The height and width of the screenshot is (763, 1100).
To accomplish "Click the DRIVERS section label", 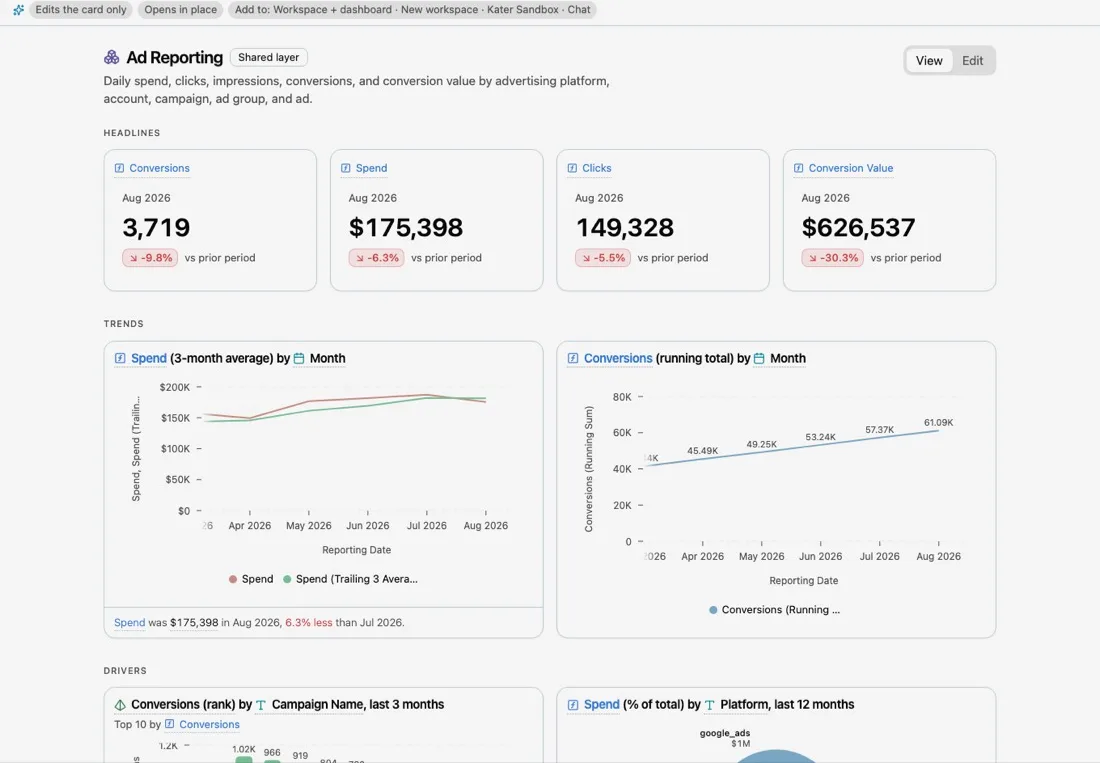I will coord(125,671).
